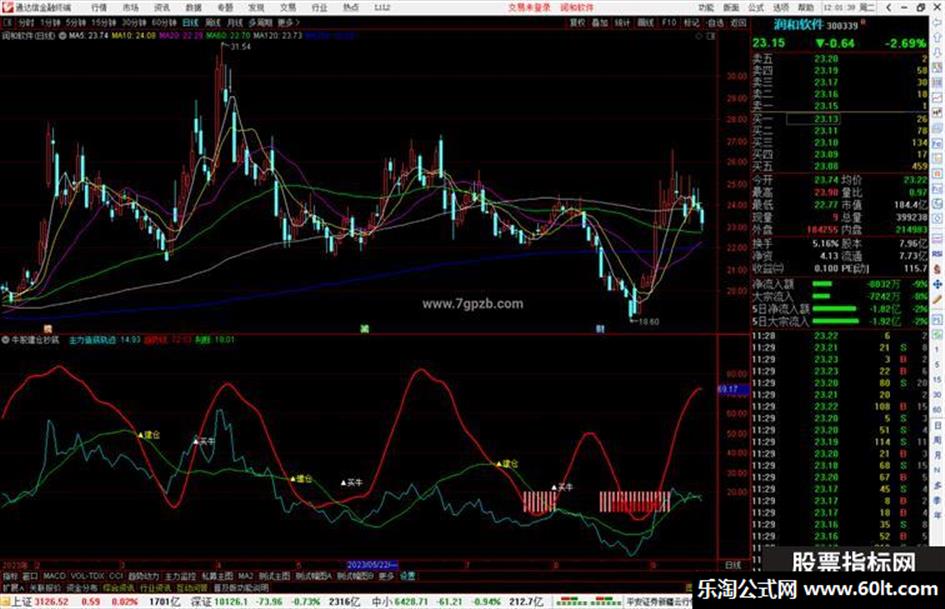Viewport: 945px width, 609px height.
Task: Open the 帮助 menu
Action: [806, 7]
